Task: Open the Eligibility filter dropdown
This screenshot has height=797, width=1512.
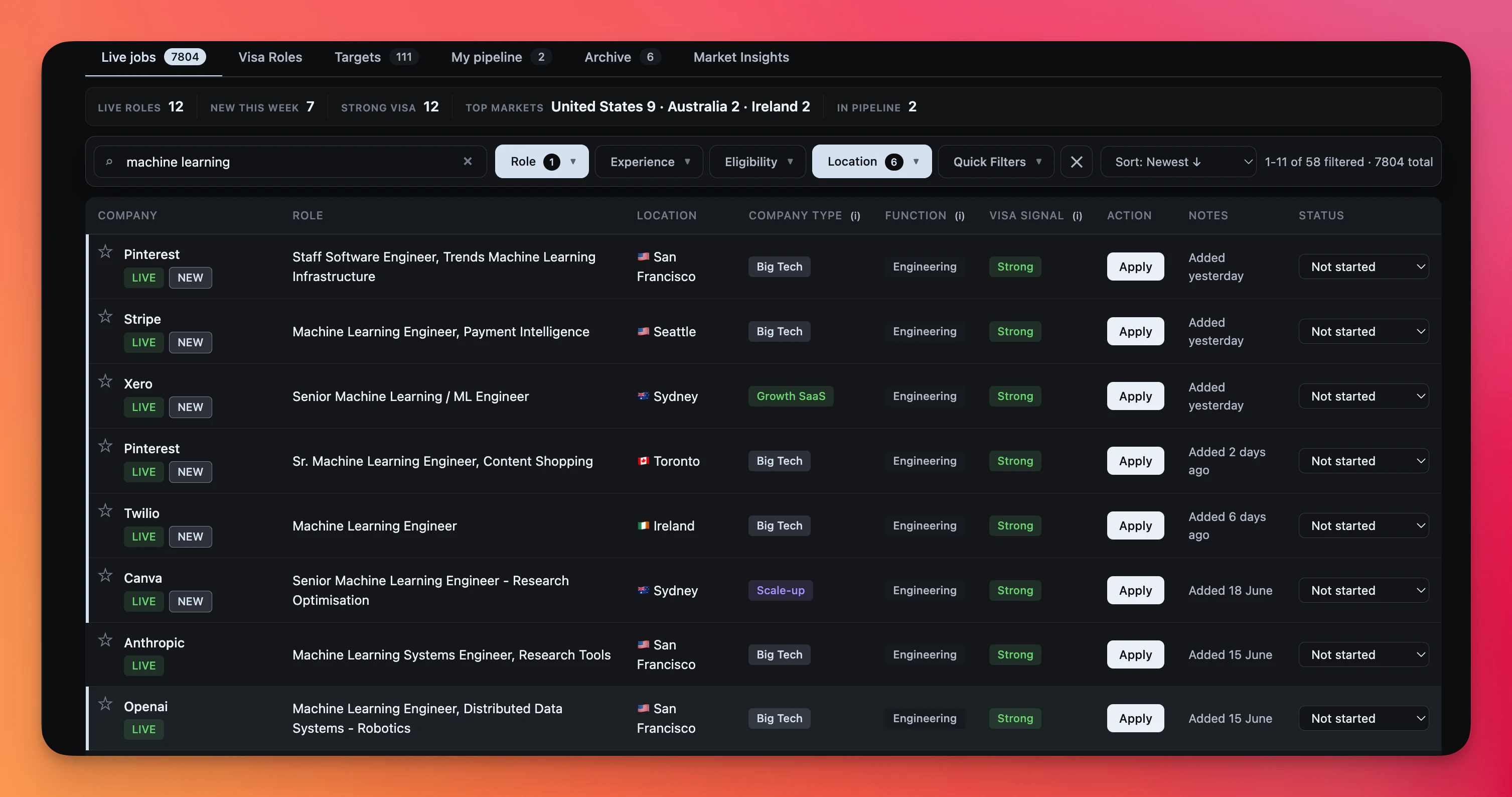Action: tap(757, 162)
